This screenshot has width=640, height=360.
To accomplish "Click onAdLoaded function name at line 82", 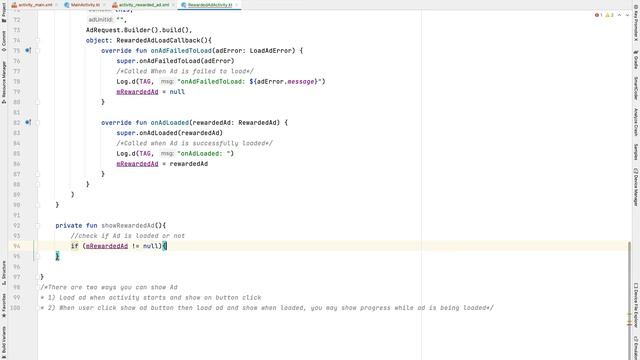I will 169,122.
